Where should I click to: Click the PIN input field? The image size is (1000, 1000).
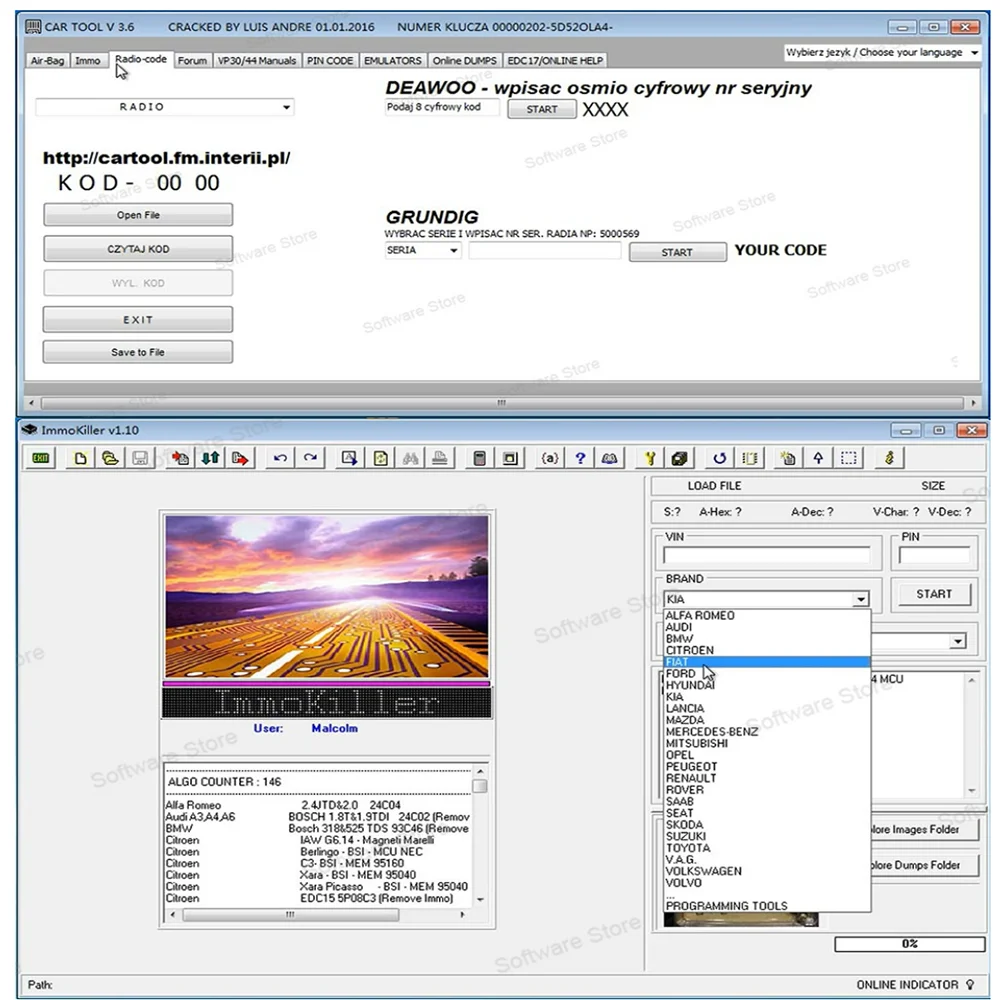point(934,555)
